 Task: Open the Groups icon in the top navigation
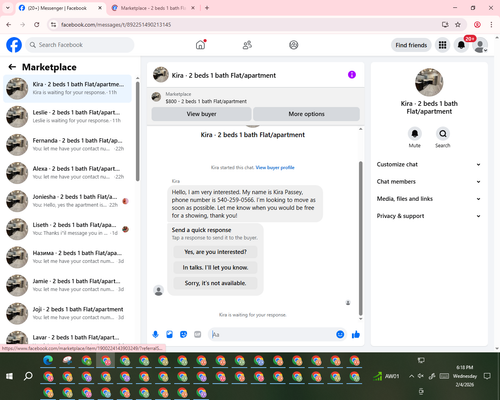[294, 45]
